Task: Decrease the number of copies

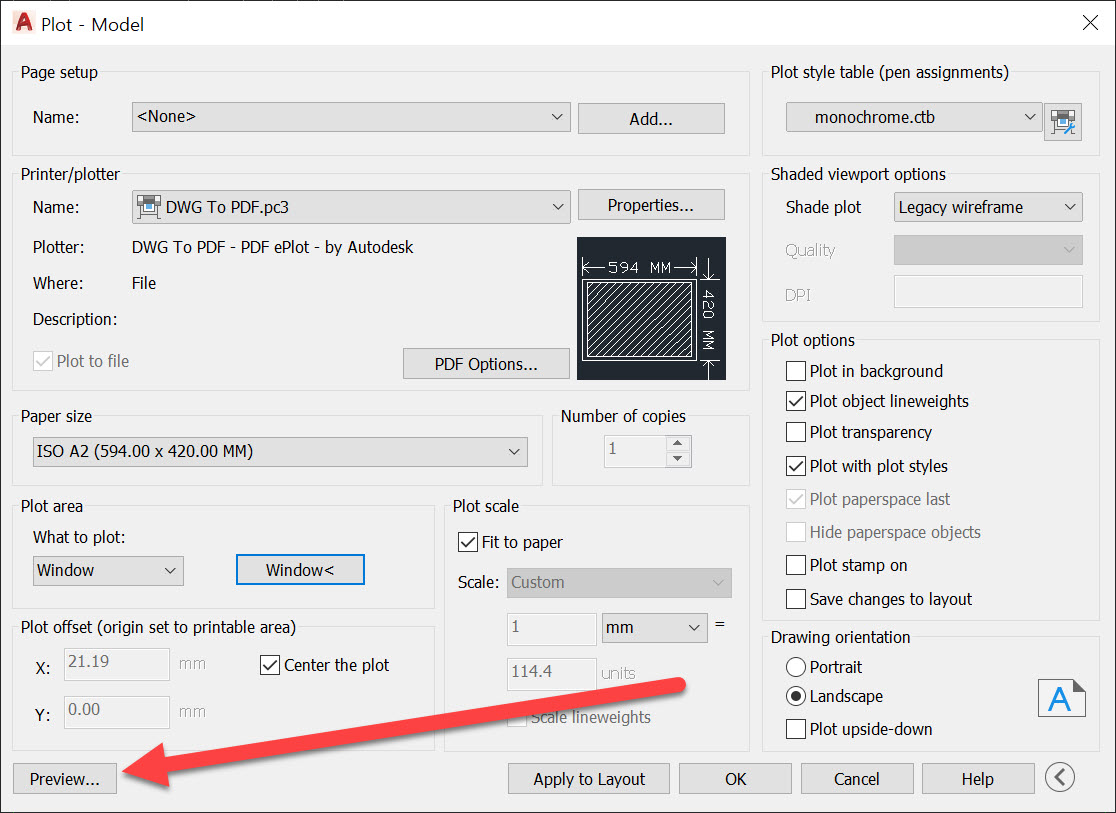Action: (678, 458)
